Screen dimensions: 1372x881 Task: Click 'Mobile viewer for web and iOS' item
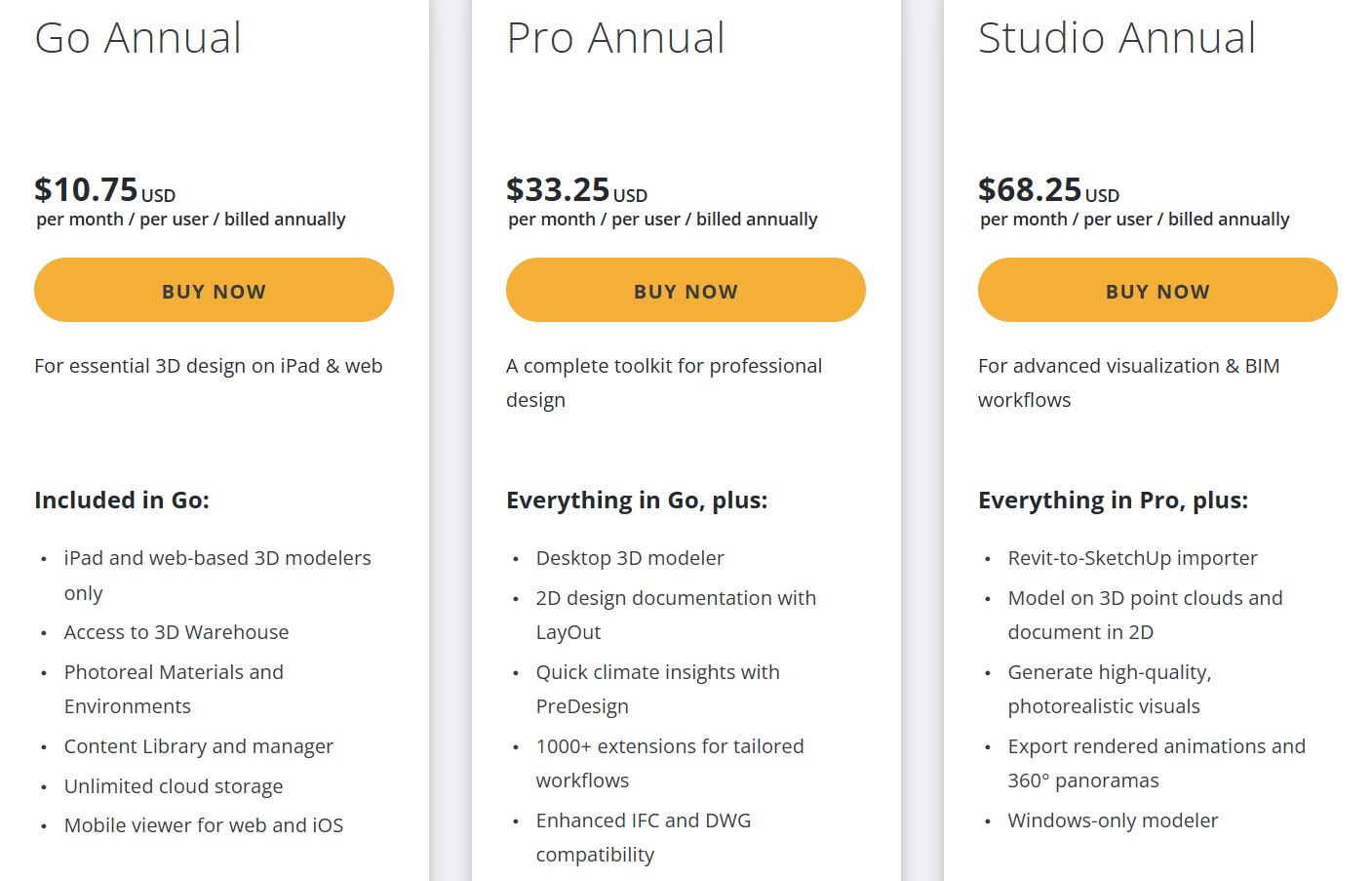point(204,825)
